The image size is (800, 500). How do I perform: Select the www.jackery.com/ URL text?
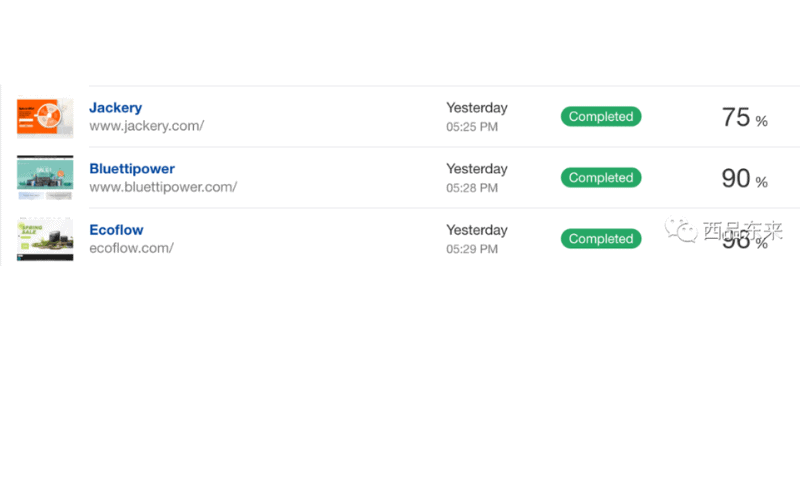pos(147,126)
